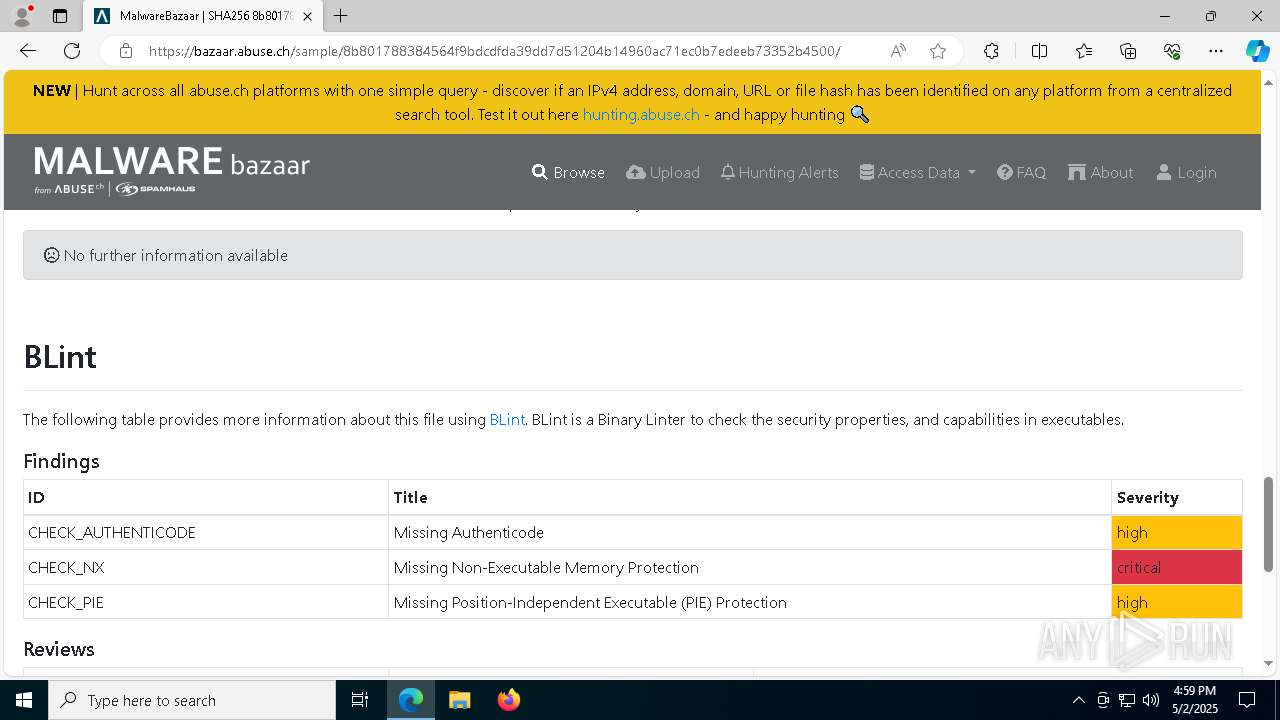Viewport: 1280px width, 720px height.
Task: Open the network status tray icon
Action: click(1127, 700)
